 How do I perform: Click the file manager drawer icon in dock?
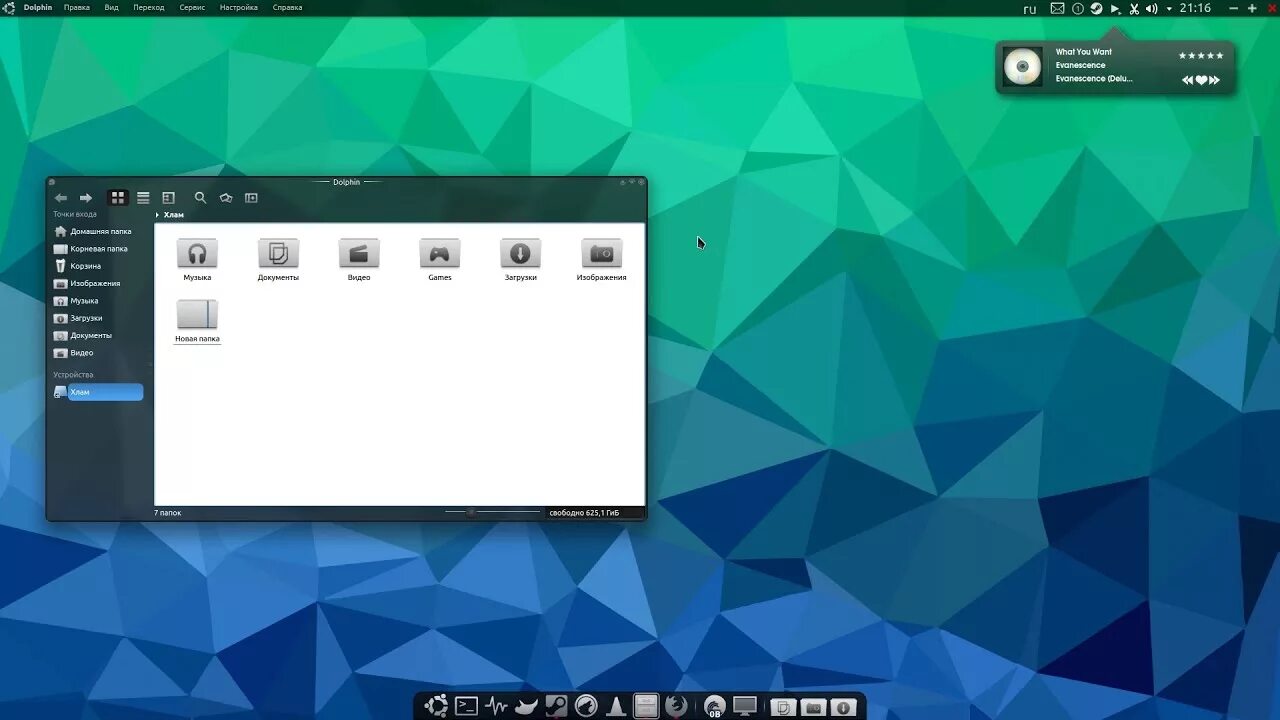point(646,706)
